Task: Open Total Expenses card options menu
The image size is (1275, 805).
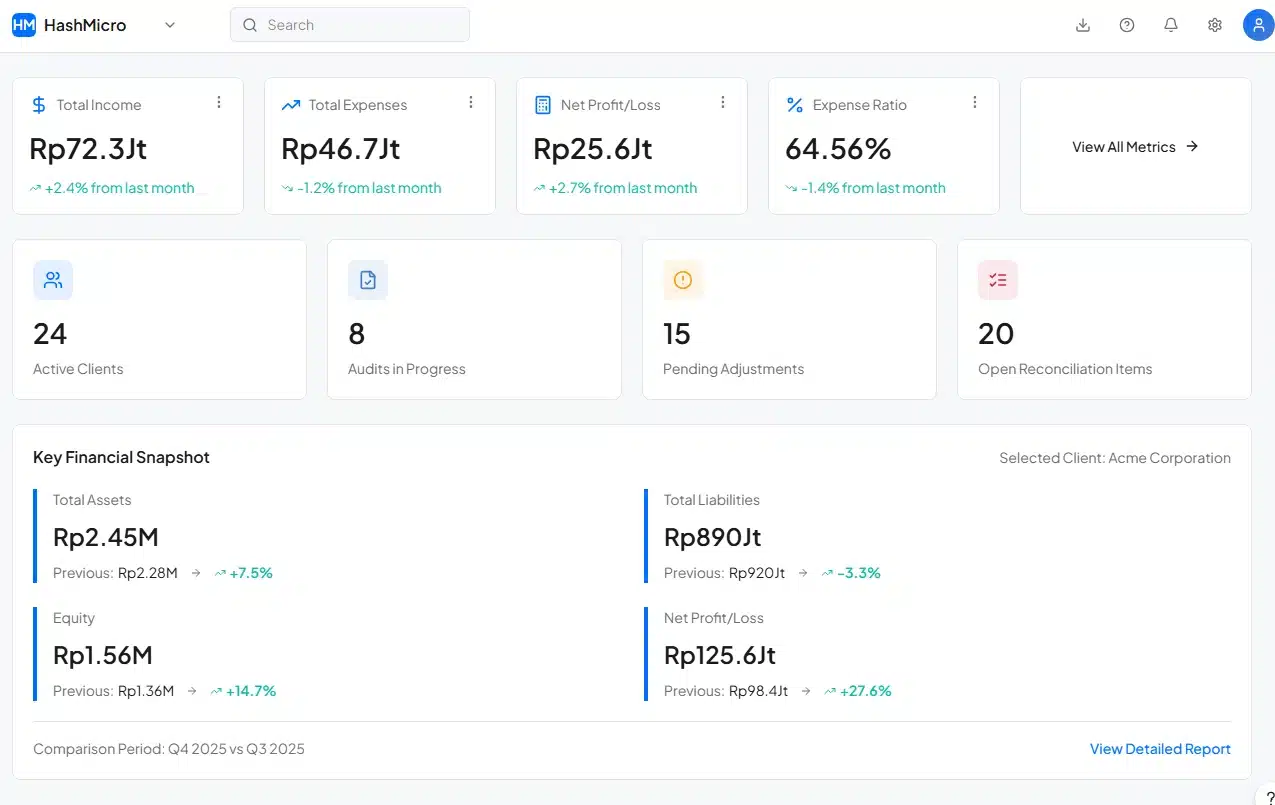Action: (x=471, y=102)
